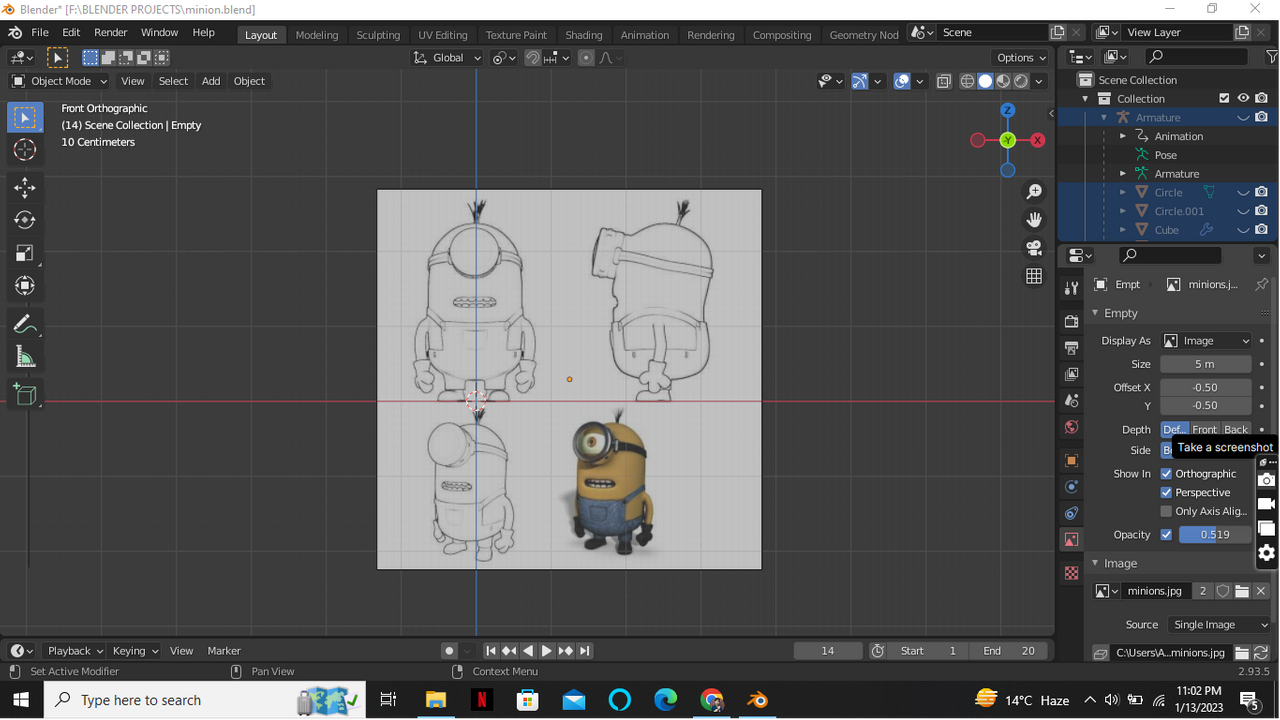Hide Collection with eye icon
Image resolution: width=1280 pixels, height=720 pixels.
tap(1243, 99)
